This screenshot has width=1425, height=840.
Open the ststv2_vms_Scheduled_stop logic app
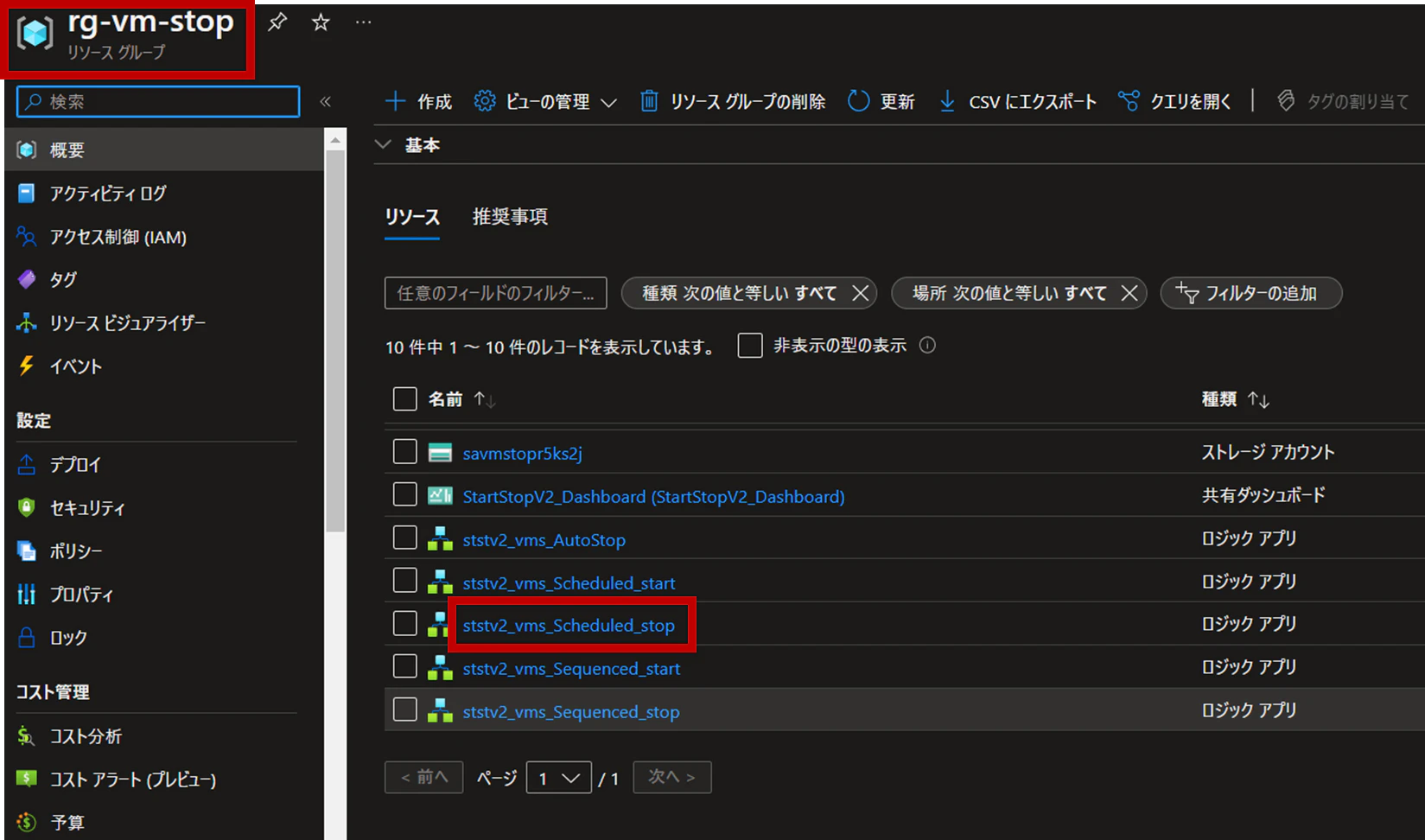pos(569,625)
